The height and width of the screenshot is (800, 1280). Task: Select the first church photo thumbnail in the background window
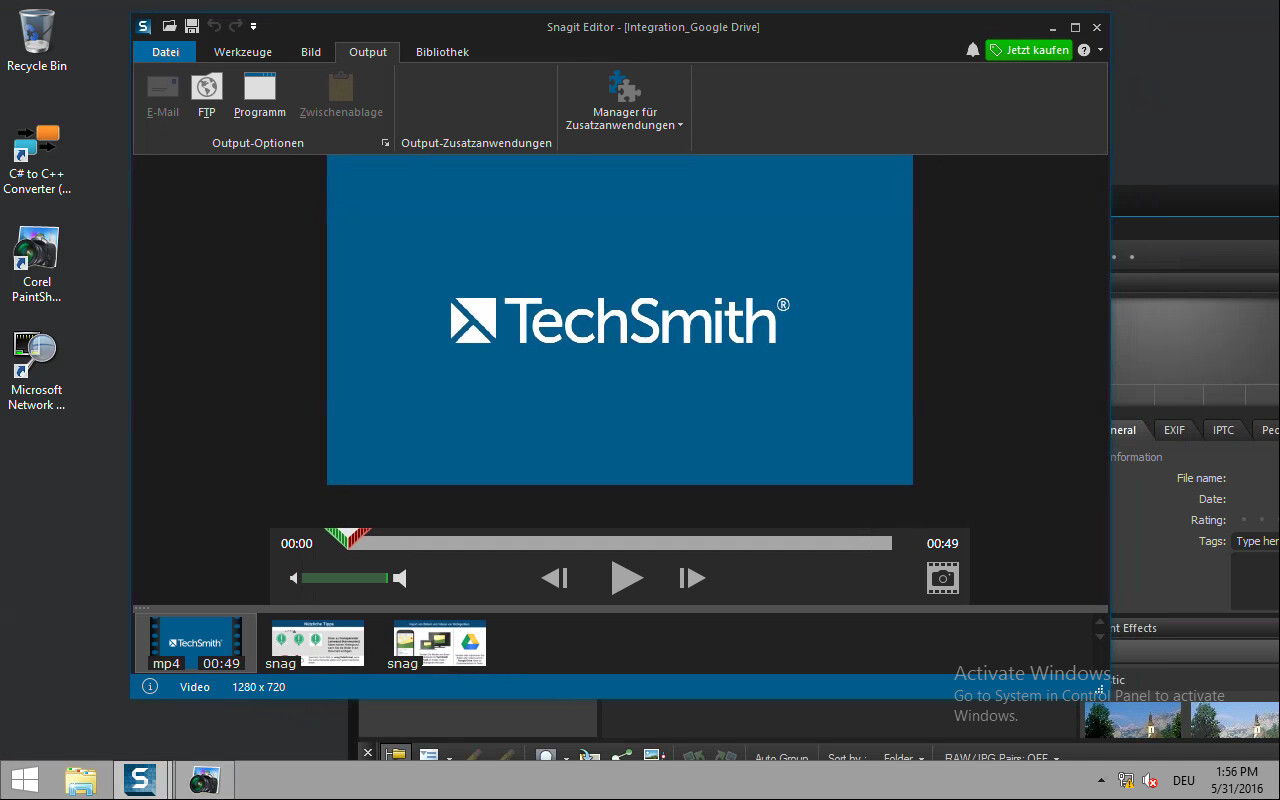tap(1133, 719)
